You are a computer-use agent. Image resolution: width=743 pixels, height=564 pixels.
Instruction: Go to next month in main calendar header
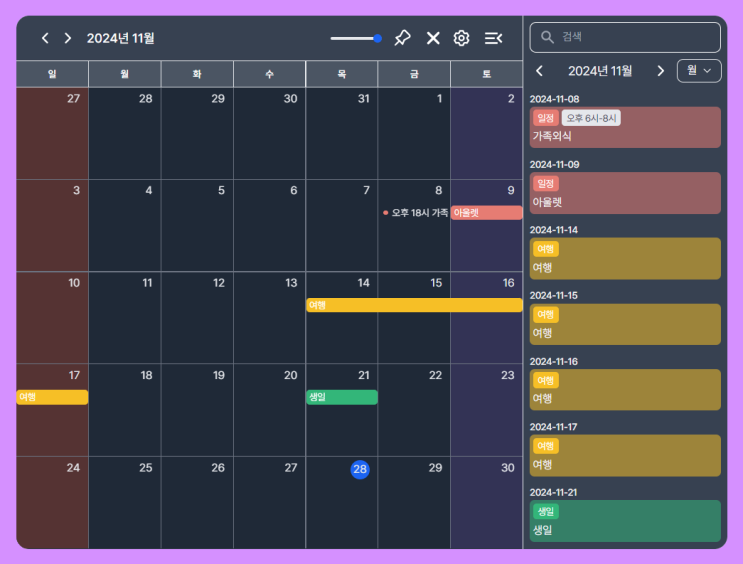68,38
